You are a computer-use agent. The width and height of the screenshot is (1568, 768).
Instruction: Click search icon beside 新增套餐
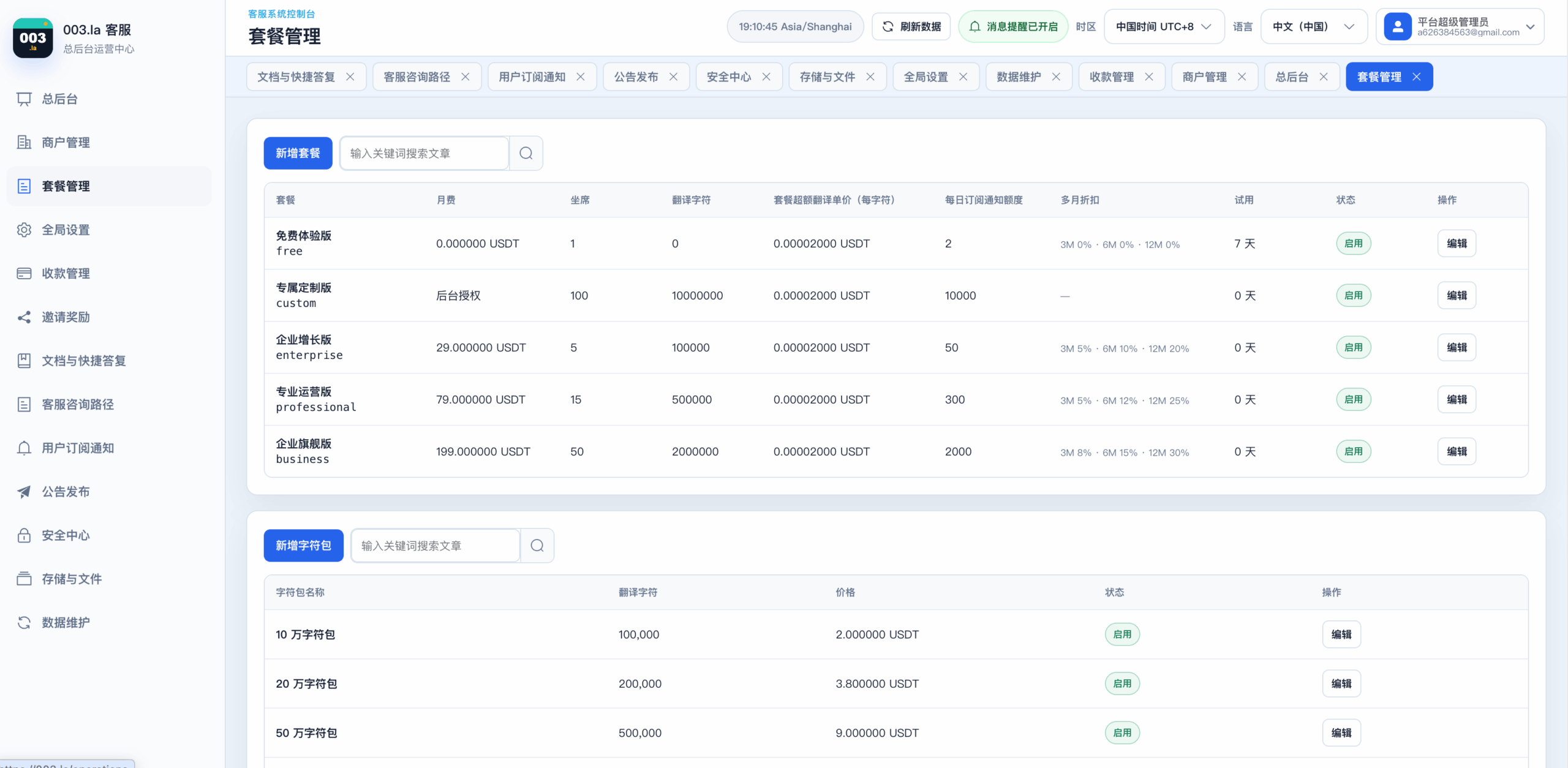pyautogui.click(x=526, y=153)
